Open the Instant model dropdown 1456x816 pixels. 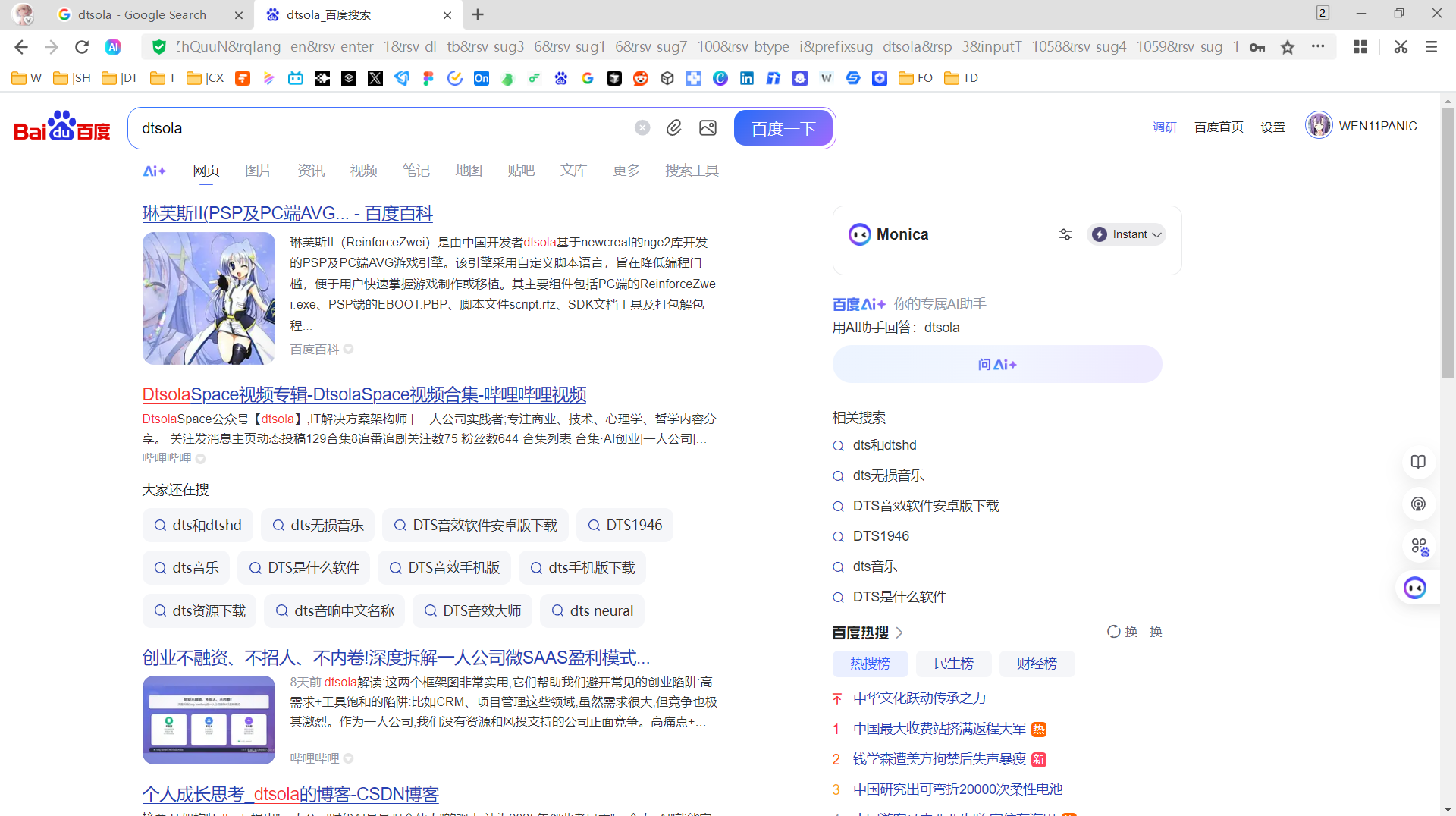(1127, 235)
